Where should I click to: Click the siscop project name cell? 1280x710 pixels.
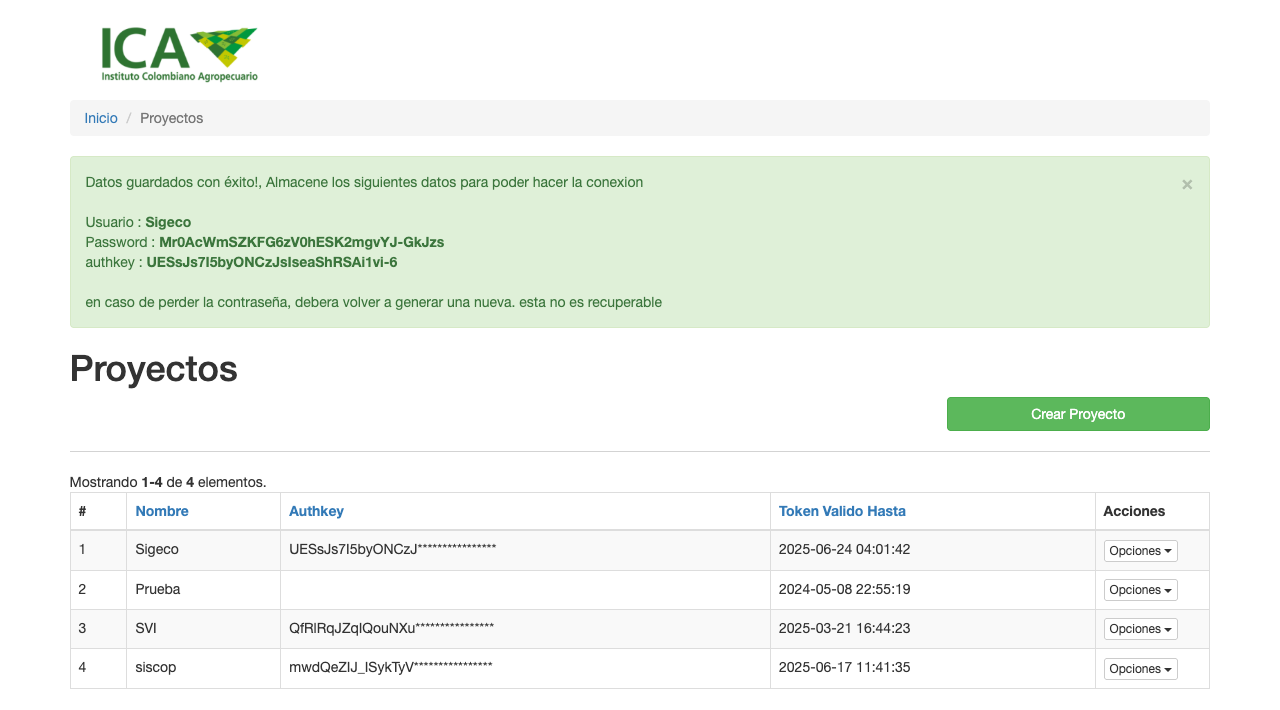pos(155,667)
